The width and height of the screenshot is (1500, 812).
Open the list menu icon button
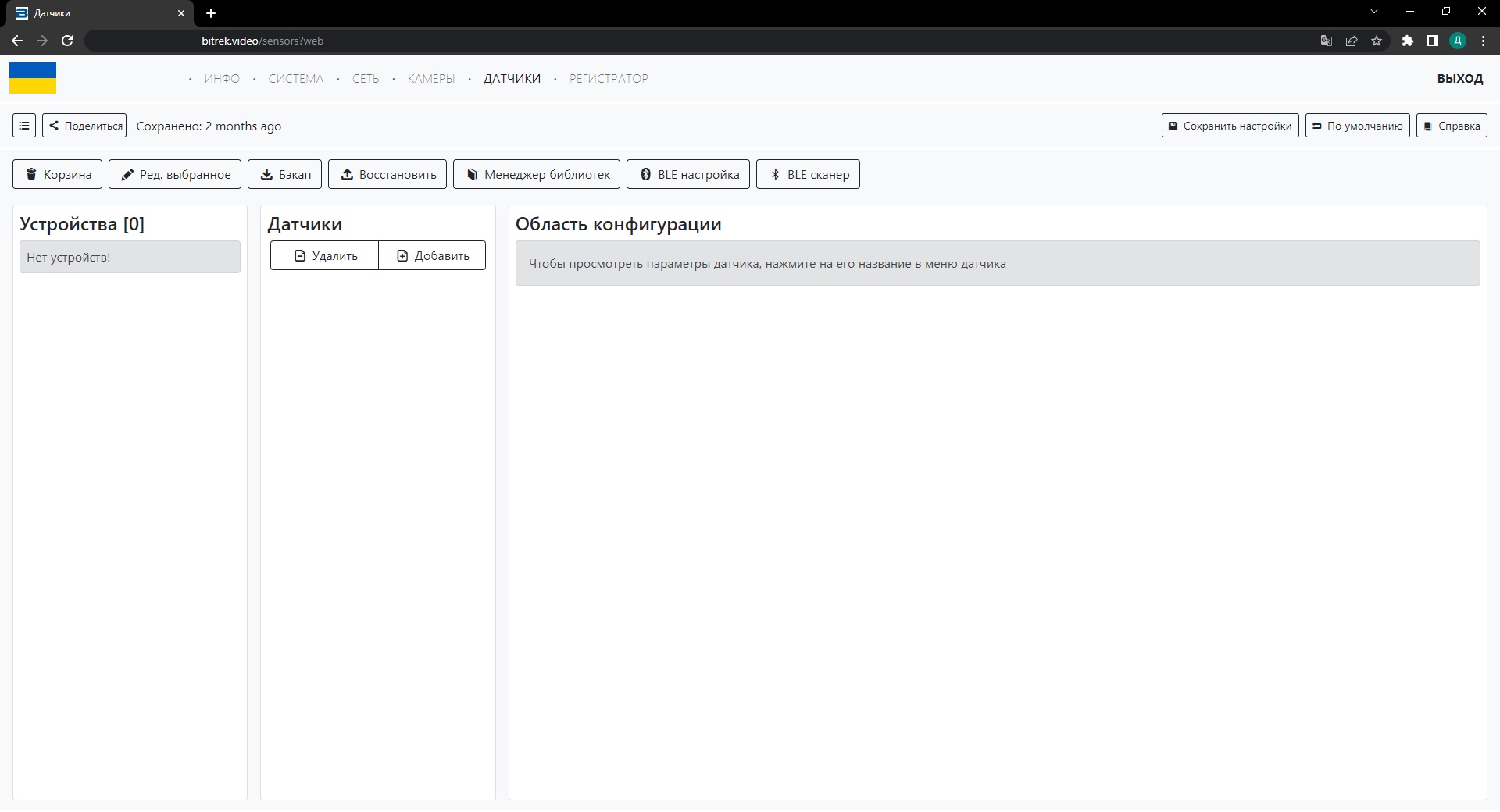24,126
